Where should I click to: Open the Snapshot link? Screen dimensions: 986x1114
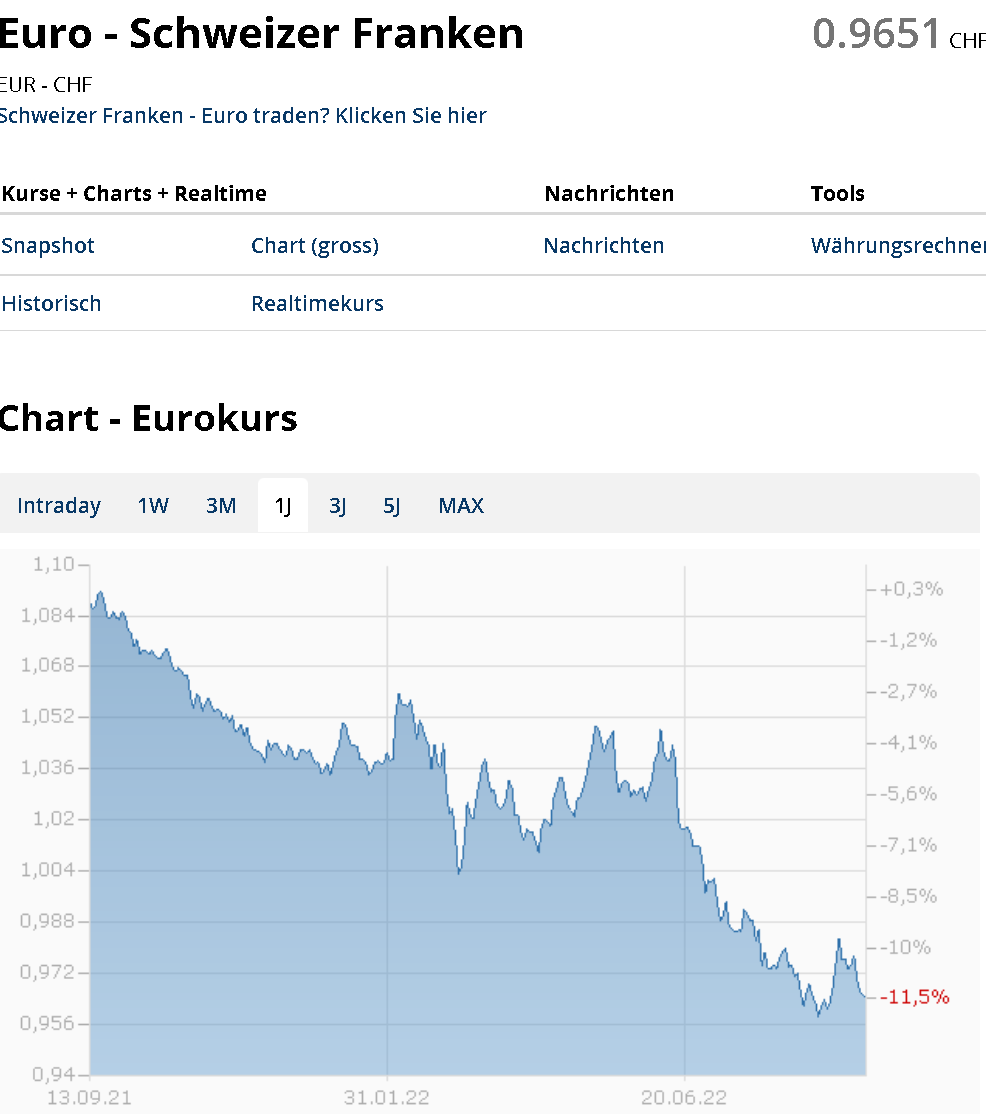point(48,246)
